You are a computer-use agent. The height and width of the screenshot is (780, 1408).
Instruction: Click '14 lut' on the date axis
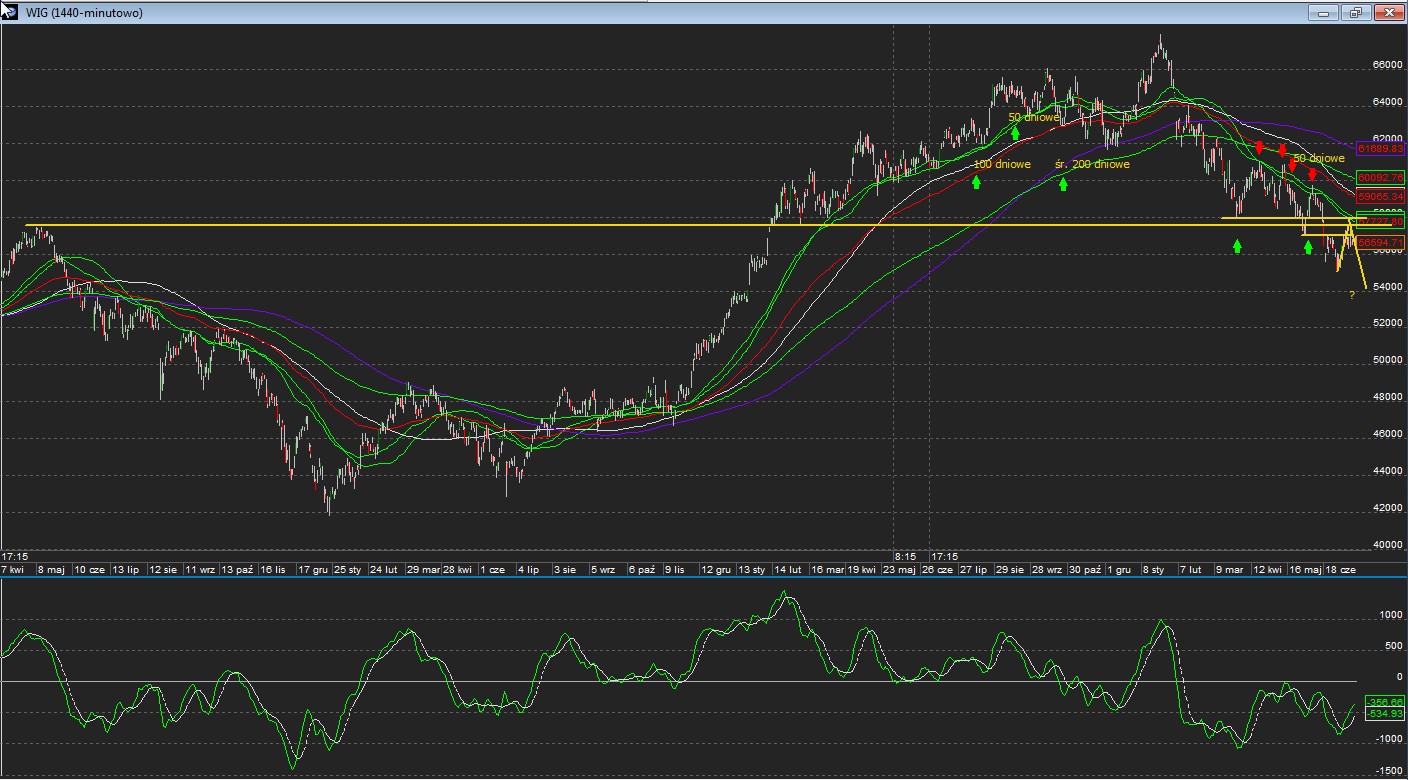pyautogui.click(x=788, y=569)
